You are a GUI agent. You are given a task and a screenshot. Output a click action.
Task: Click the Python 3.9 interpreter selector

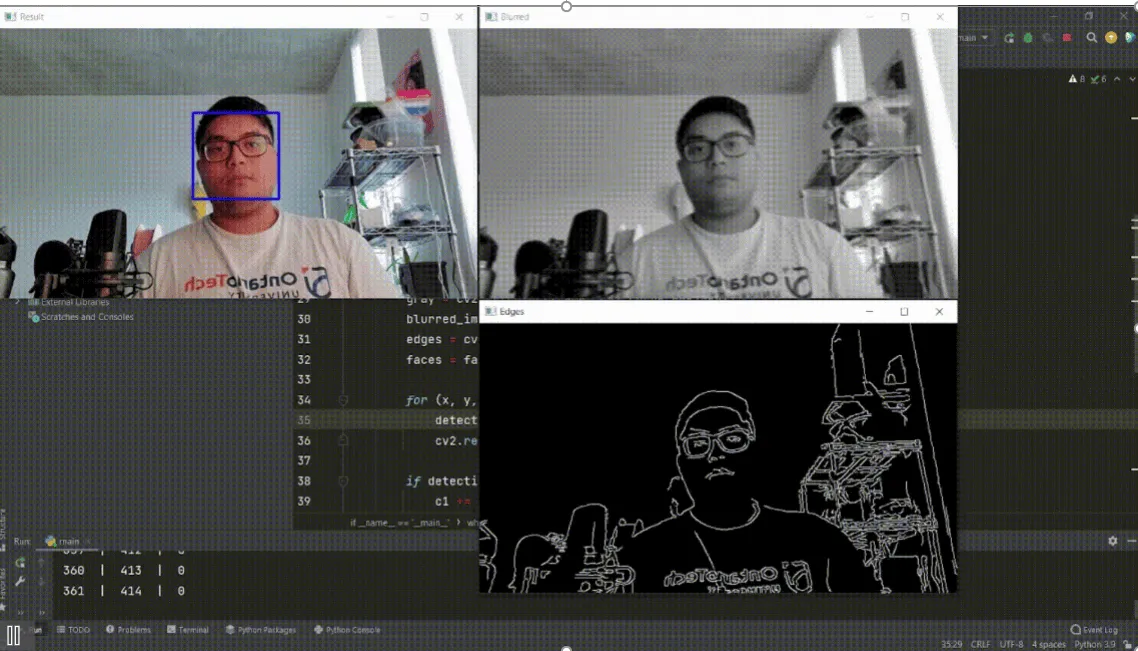click(1093, 645)
